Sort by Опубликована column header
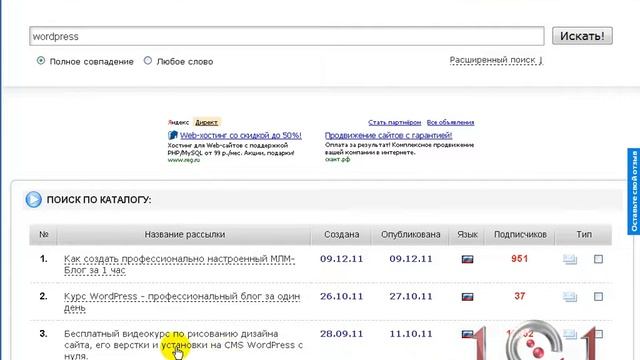640x360 pixels. (x=411, y=235)
